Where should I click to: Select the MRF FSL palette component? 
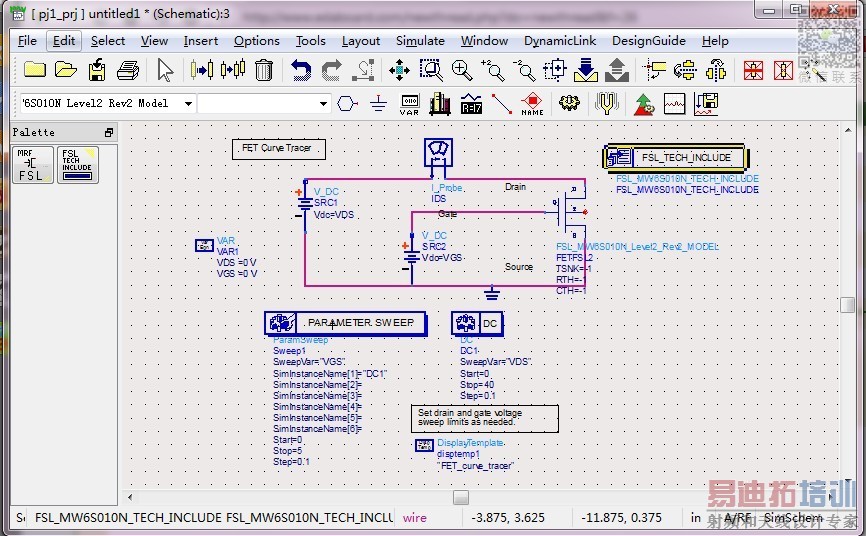[32, 165]
